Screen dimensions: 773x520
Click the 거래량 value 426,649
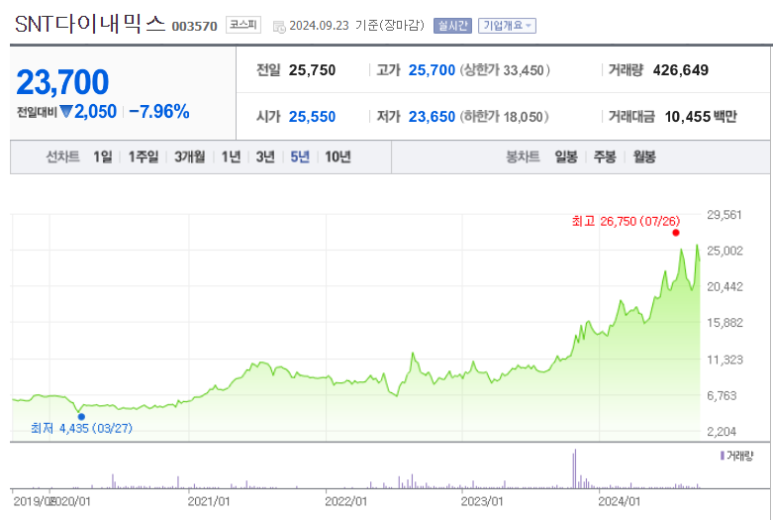tap(681, 70)
